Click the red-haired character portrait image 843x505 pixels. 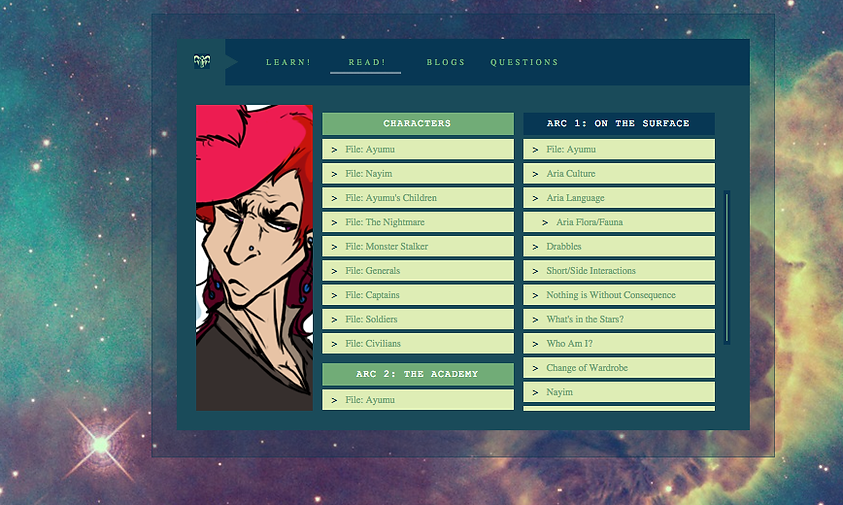(x=254, y=258)
